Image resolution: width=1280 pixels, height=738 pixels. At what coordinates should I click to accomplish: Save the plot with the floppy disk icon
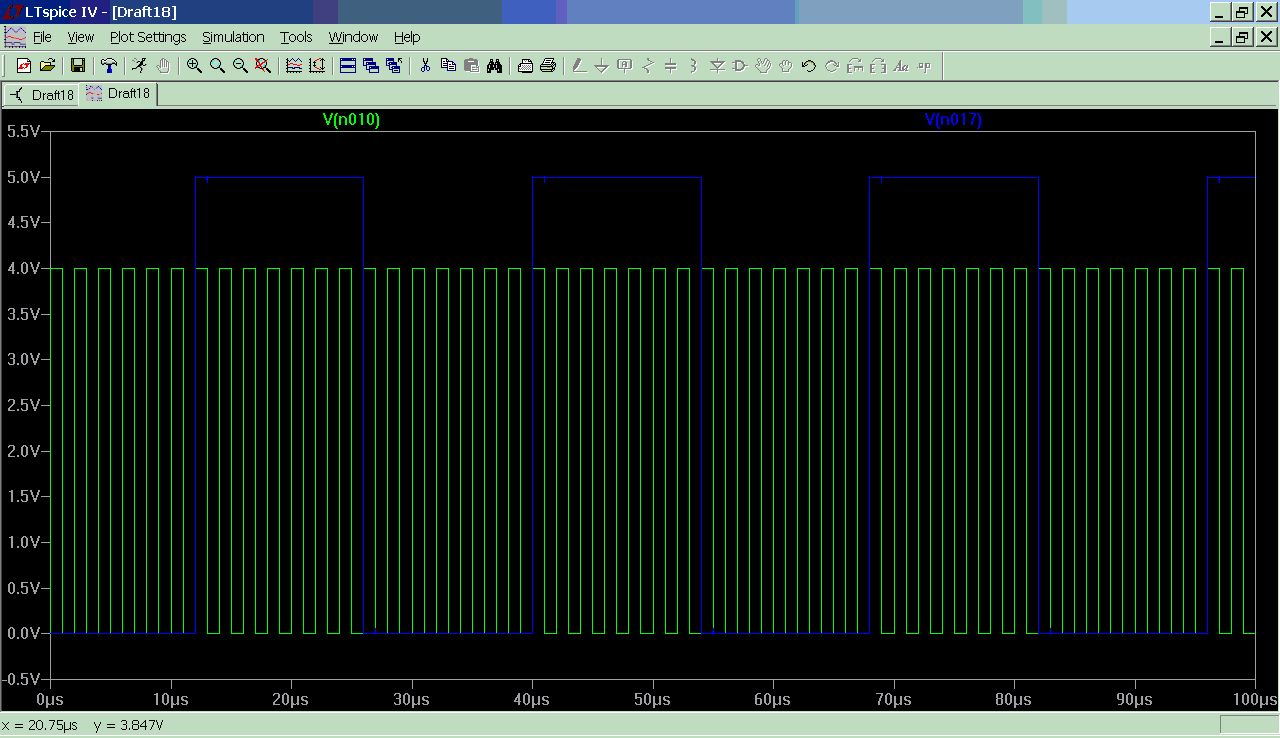(77, 66)
